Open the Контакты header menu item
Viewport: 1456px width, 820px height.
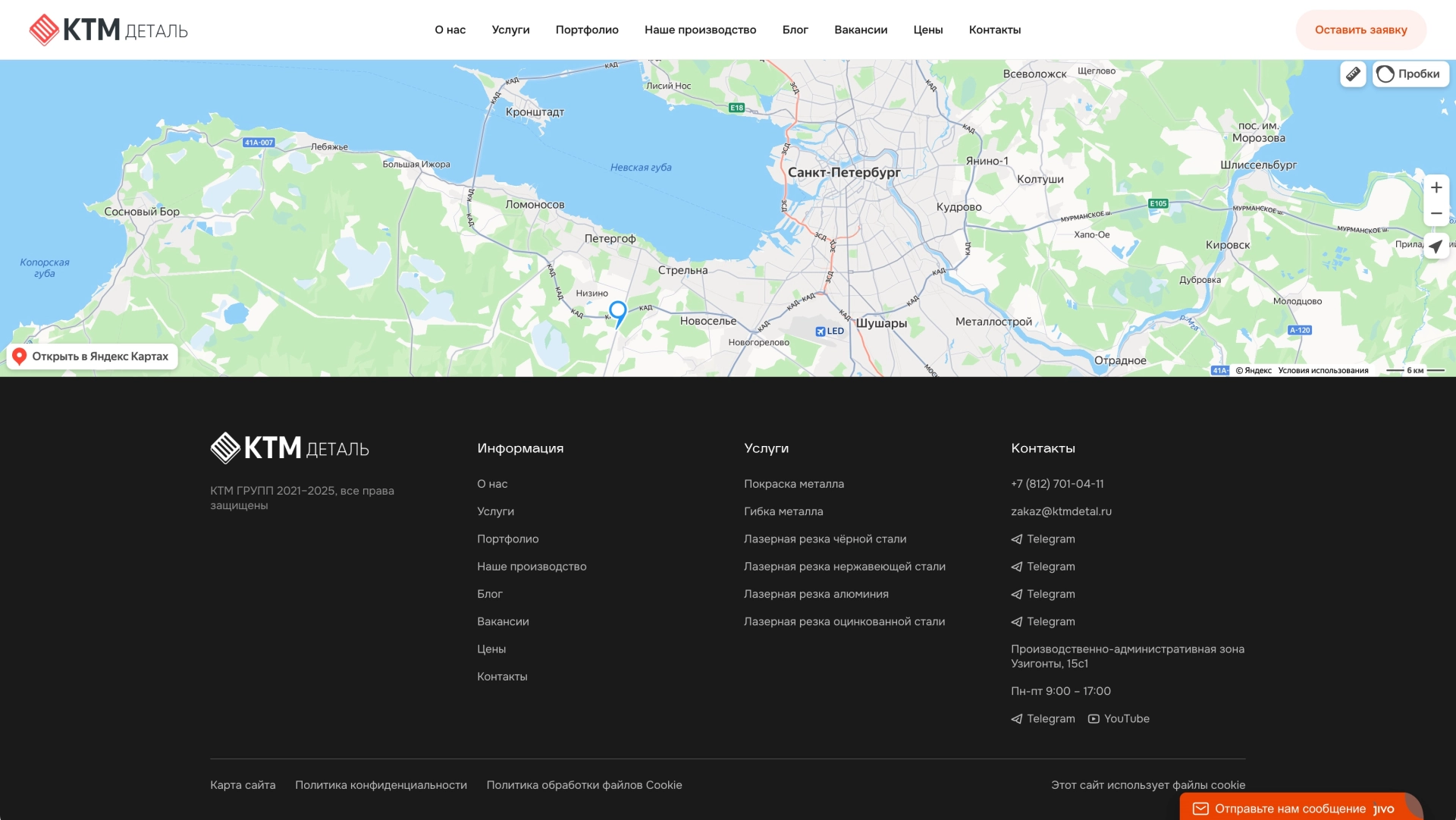coord(994,30)
